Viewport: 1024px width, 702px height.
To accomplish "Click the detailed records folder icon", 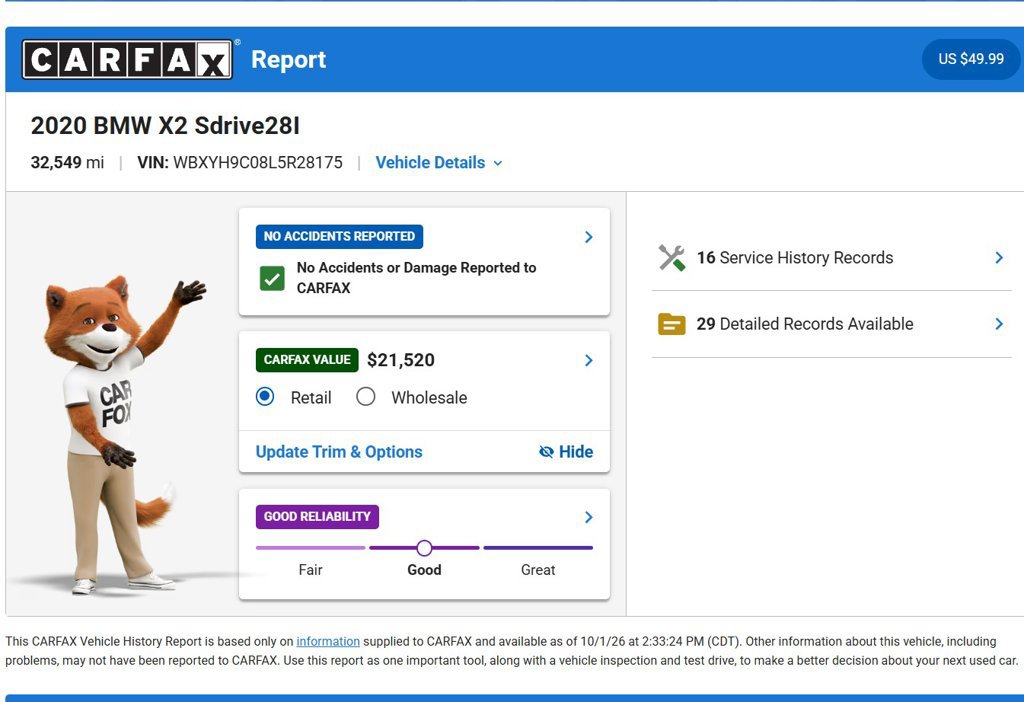I will click(x=671, y=324).
